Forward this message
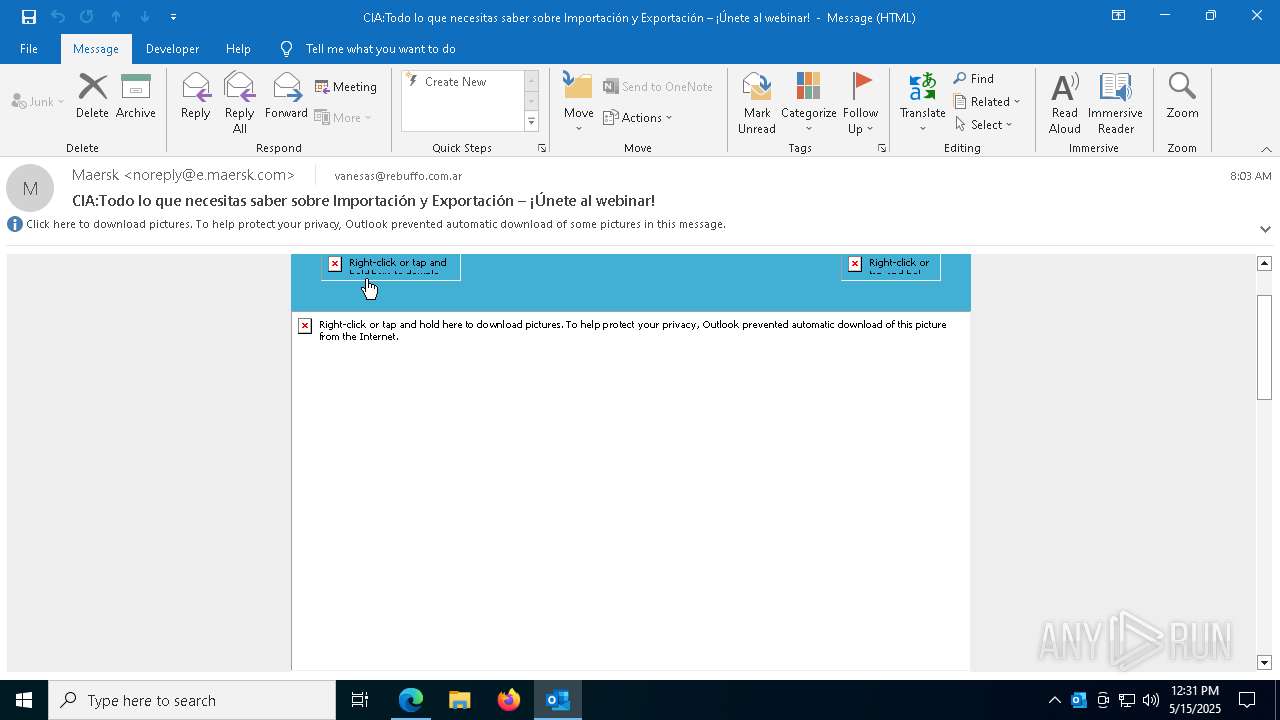This screenshot has height=720, width=1280. click(x=286, y=97)
